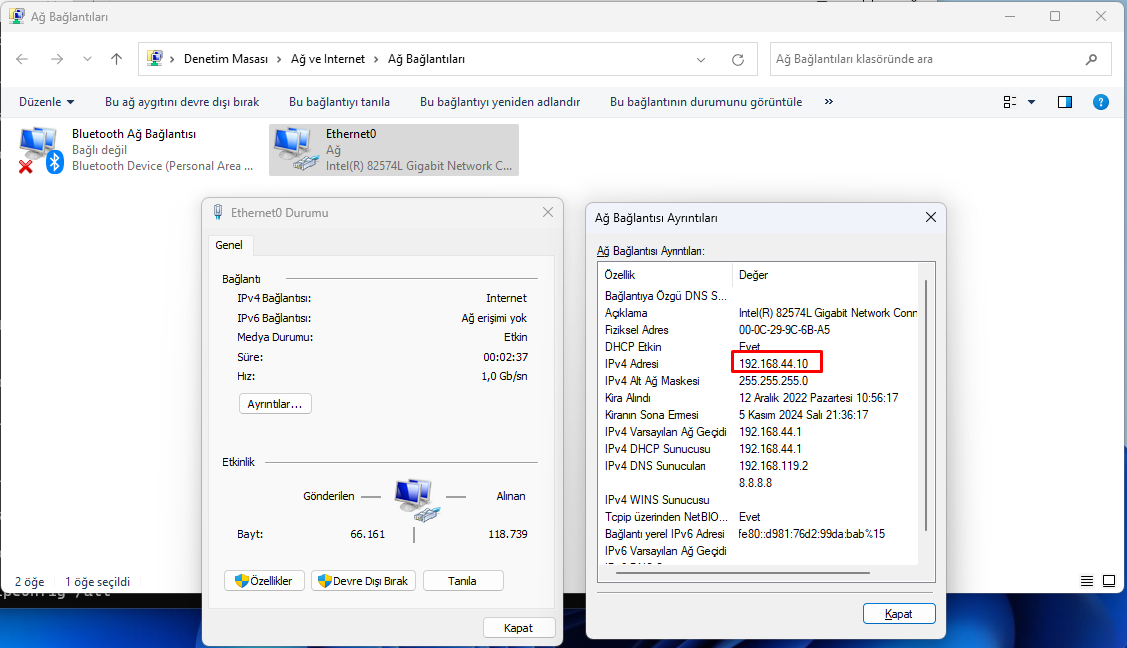Viewport: 1127px width, 648px height.
Task: Click the Bluetooth Ağ Bağlantısı name text
Action: 134,134
